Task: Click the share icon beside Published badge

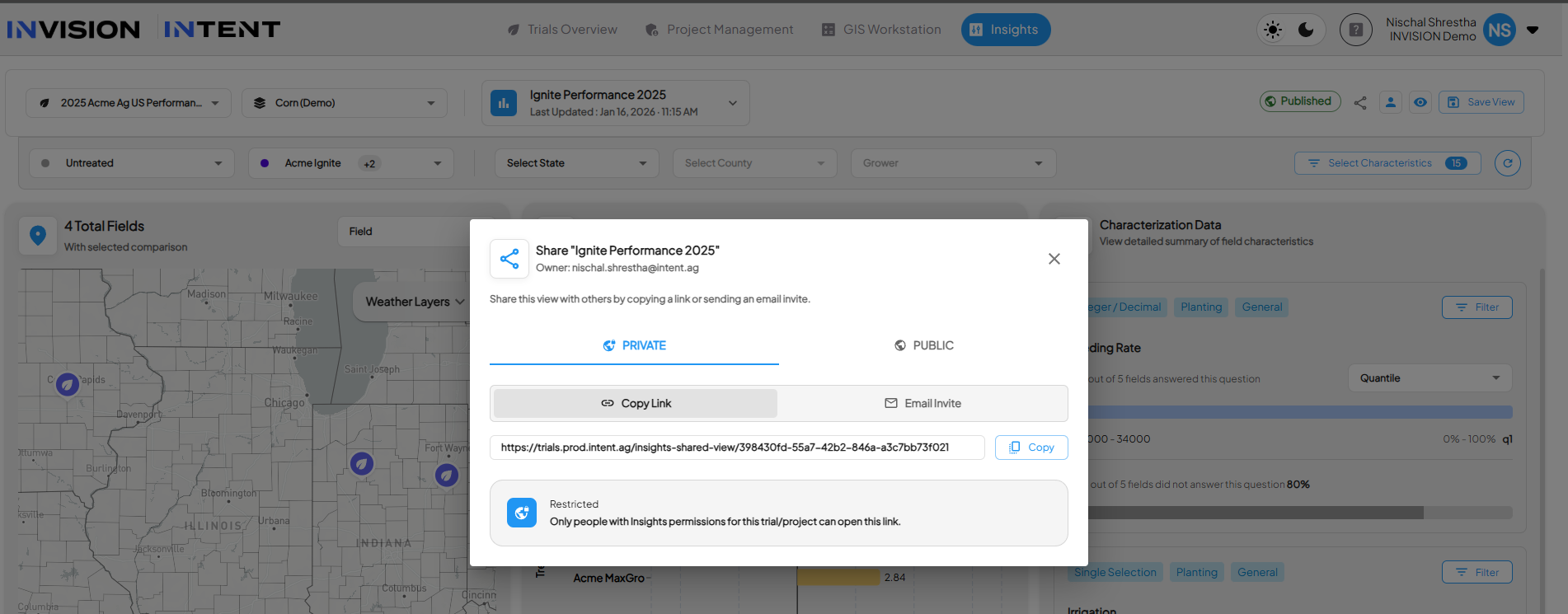Action: click(1360, 102)
